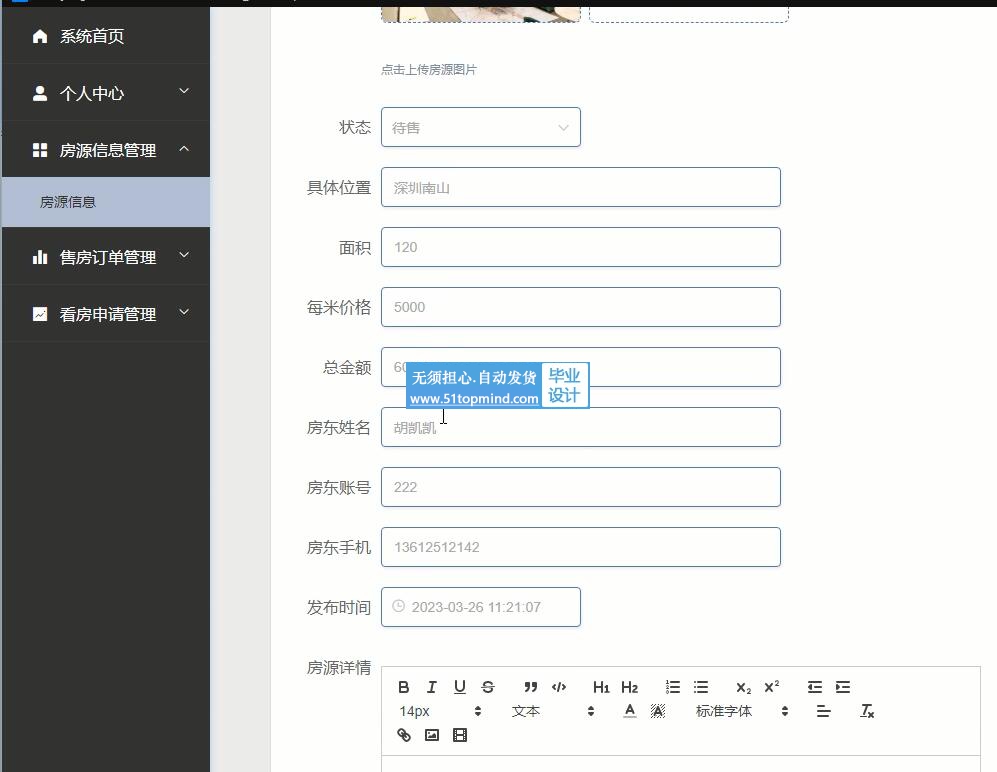Apply Heading 2 style
997x772 pixels.
(629, 687)
